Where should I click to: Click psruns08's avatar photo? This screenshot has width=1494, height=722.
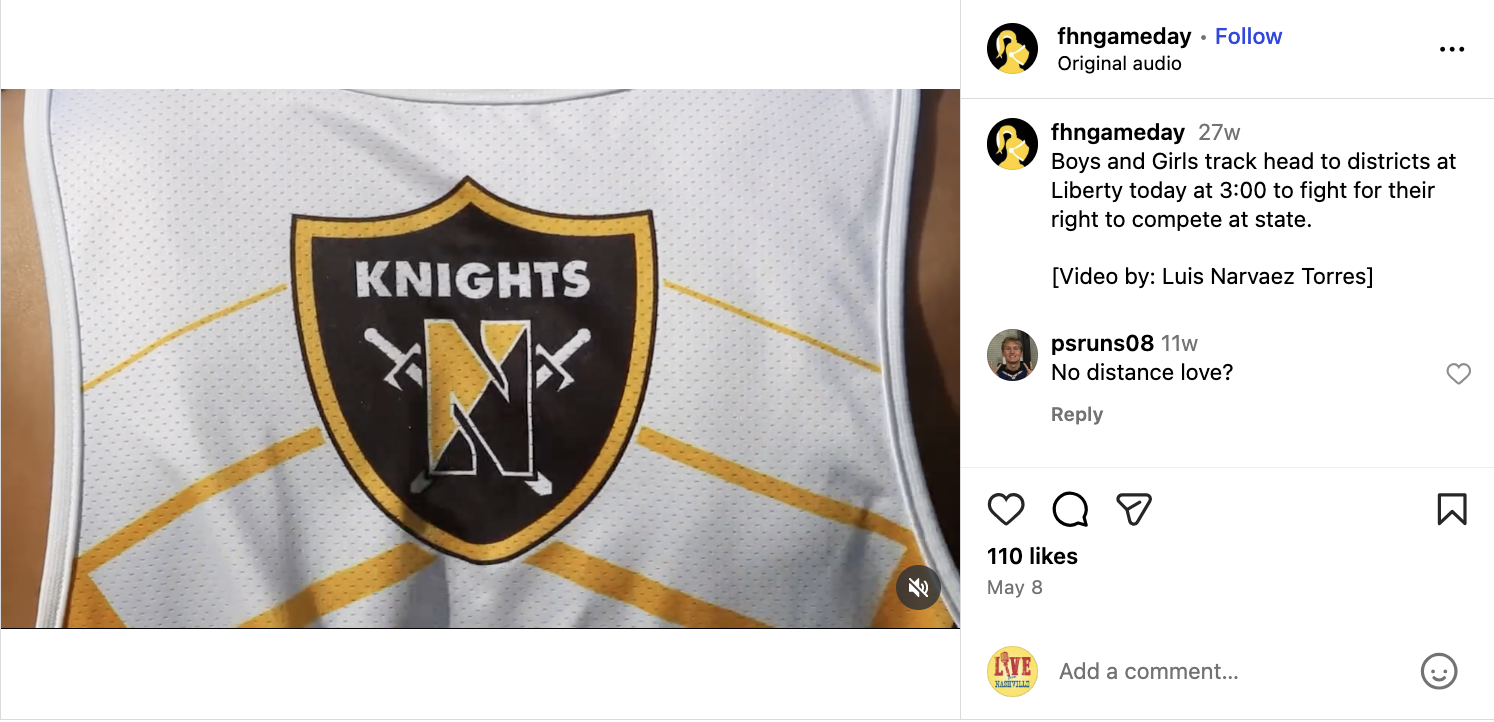coord(1012,355)
